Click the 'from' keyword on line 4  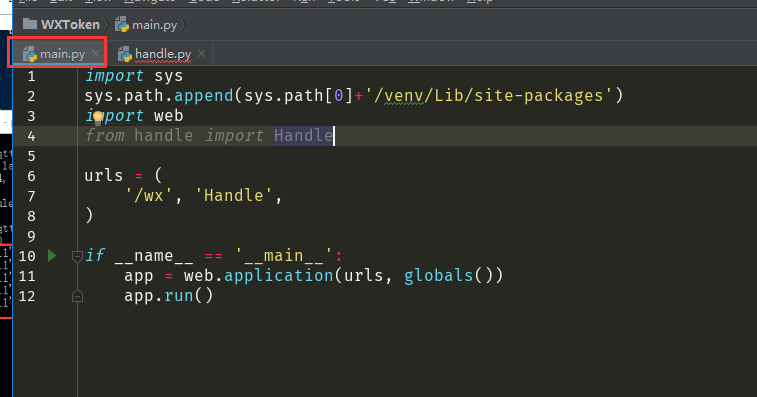click(x=105, y=136)
